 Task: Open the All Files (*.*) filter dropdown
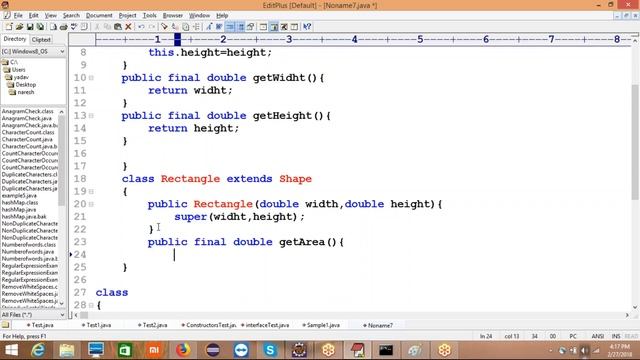coord(62,315)
